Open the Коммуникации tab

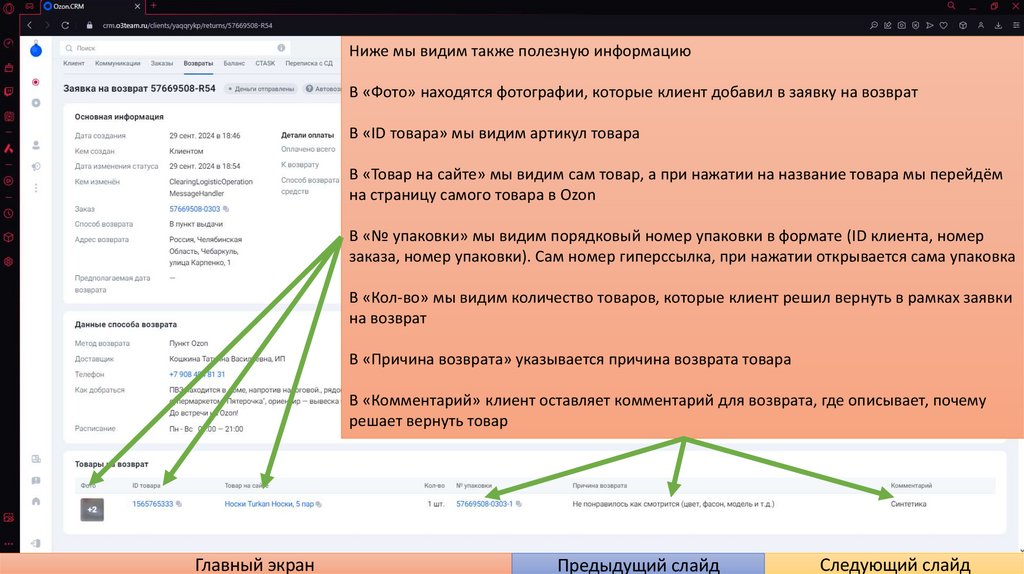[118, 63]
